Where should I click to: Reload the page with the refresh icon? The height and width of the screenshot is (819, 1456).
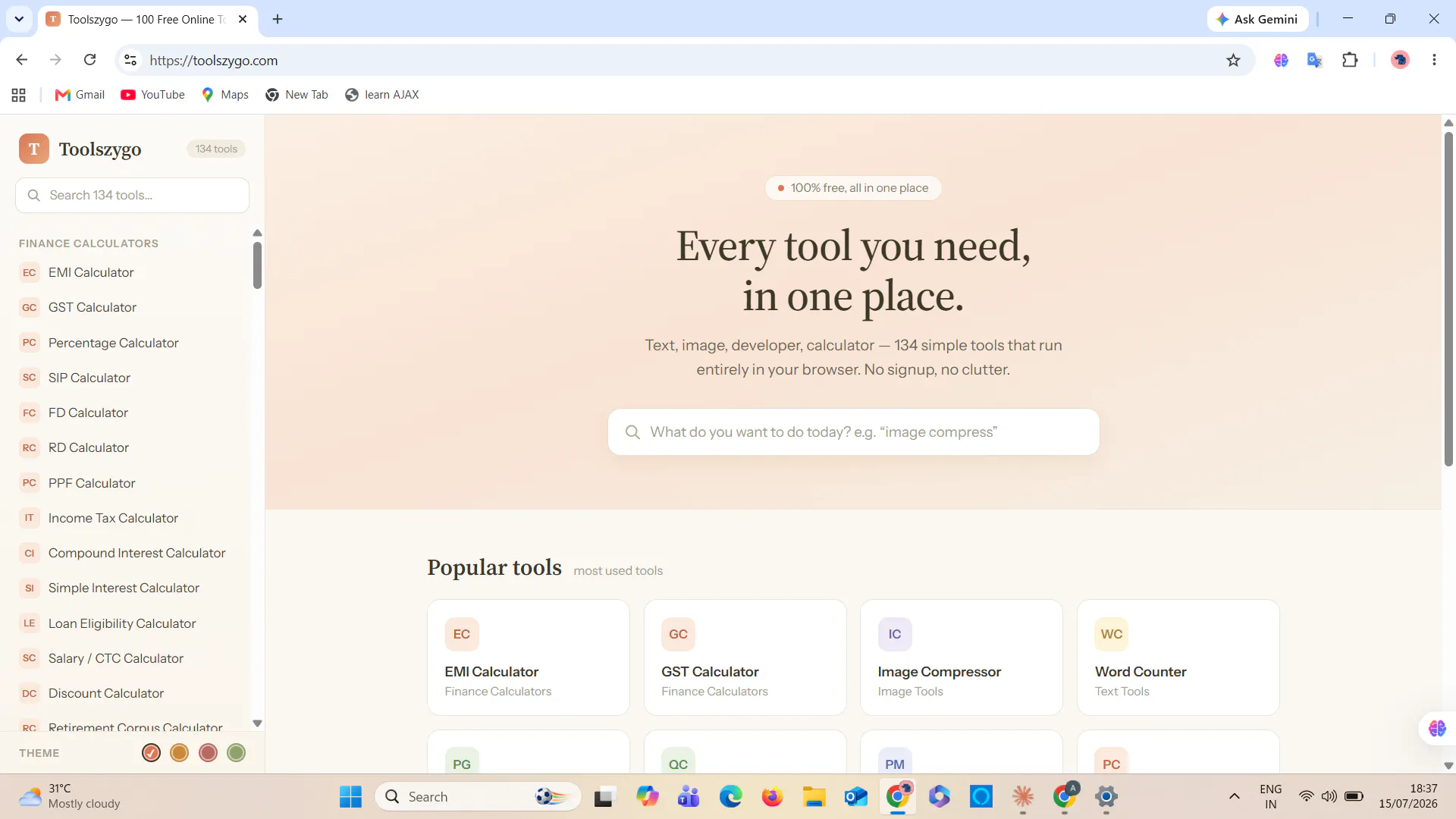click(89, 60)
